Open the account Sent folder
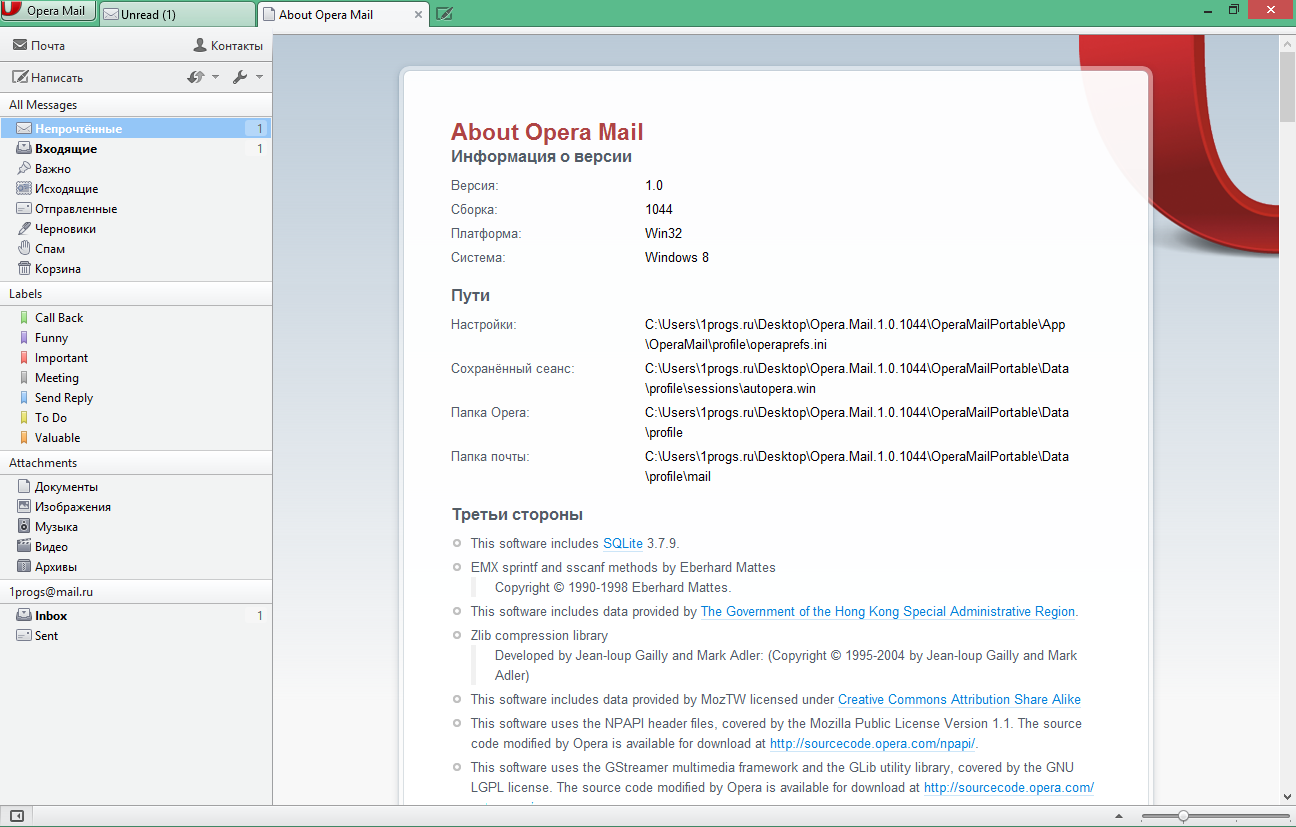This screenshot has height=827, width=1296. pos(136,636)
